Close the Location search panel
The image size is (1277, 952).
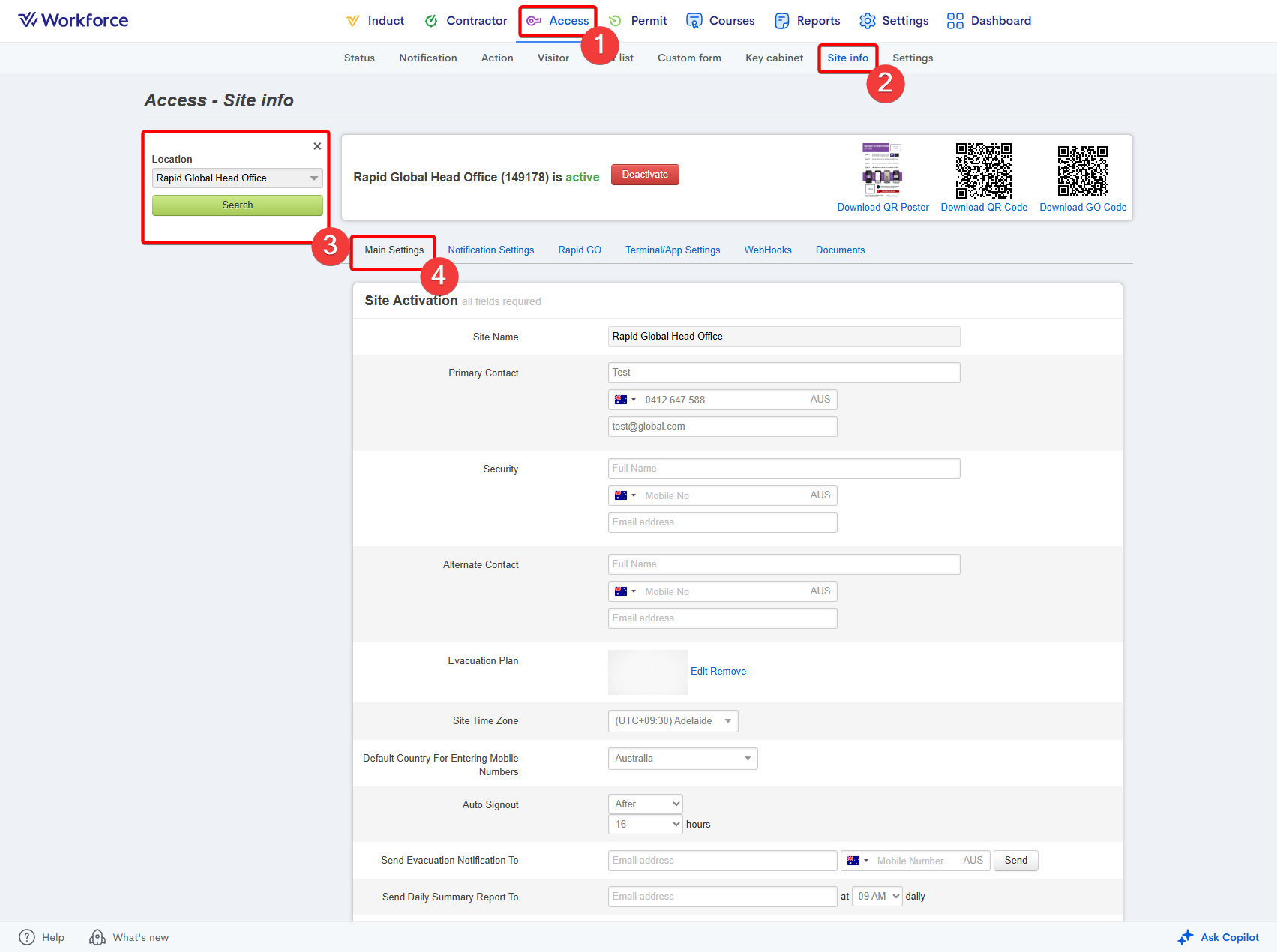click(317, 146)
